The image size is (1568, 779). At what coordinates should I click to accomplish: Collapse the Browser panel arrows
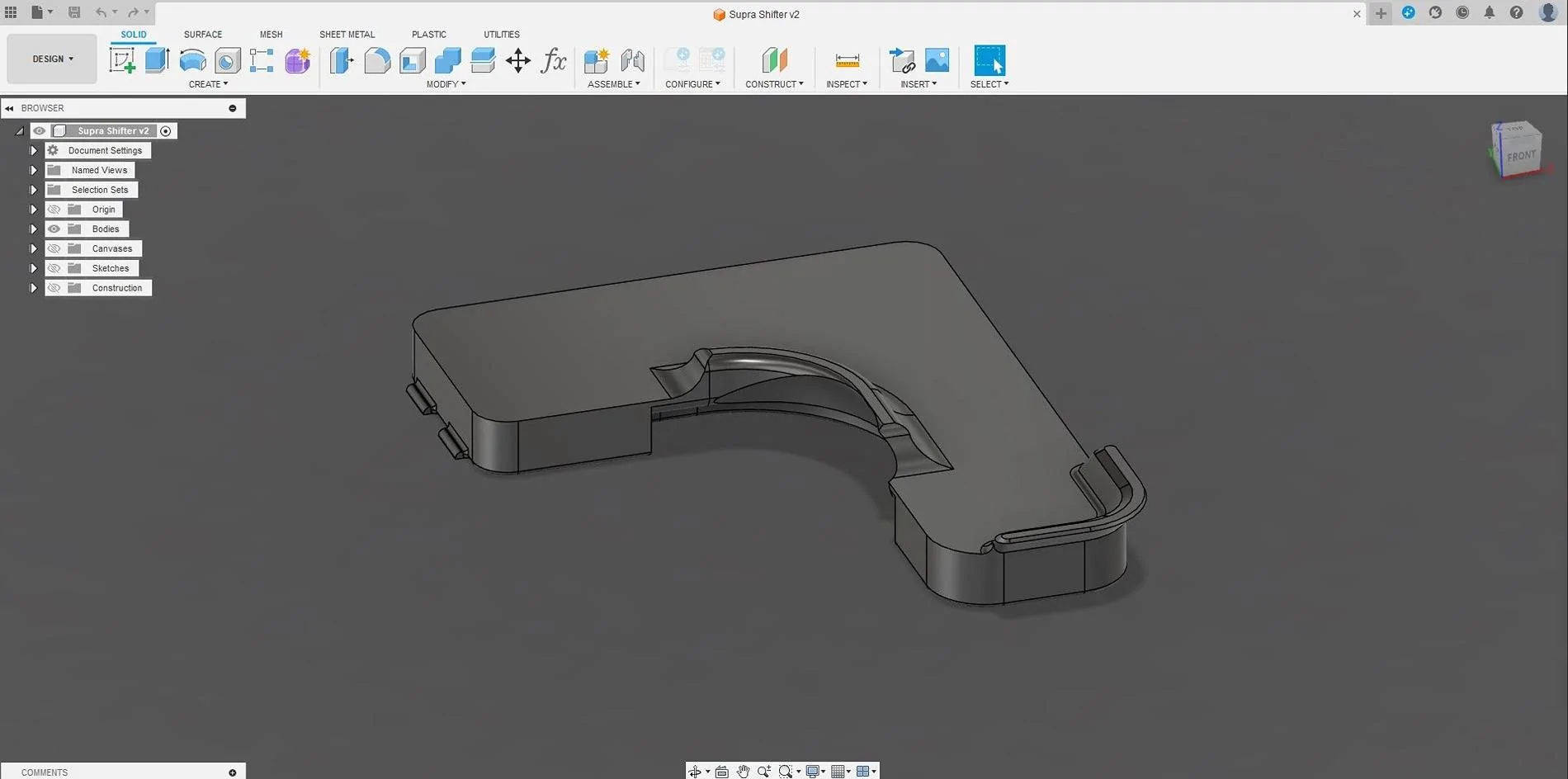(x=9, y=108)
